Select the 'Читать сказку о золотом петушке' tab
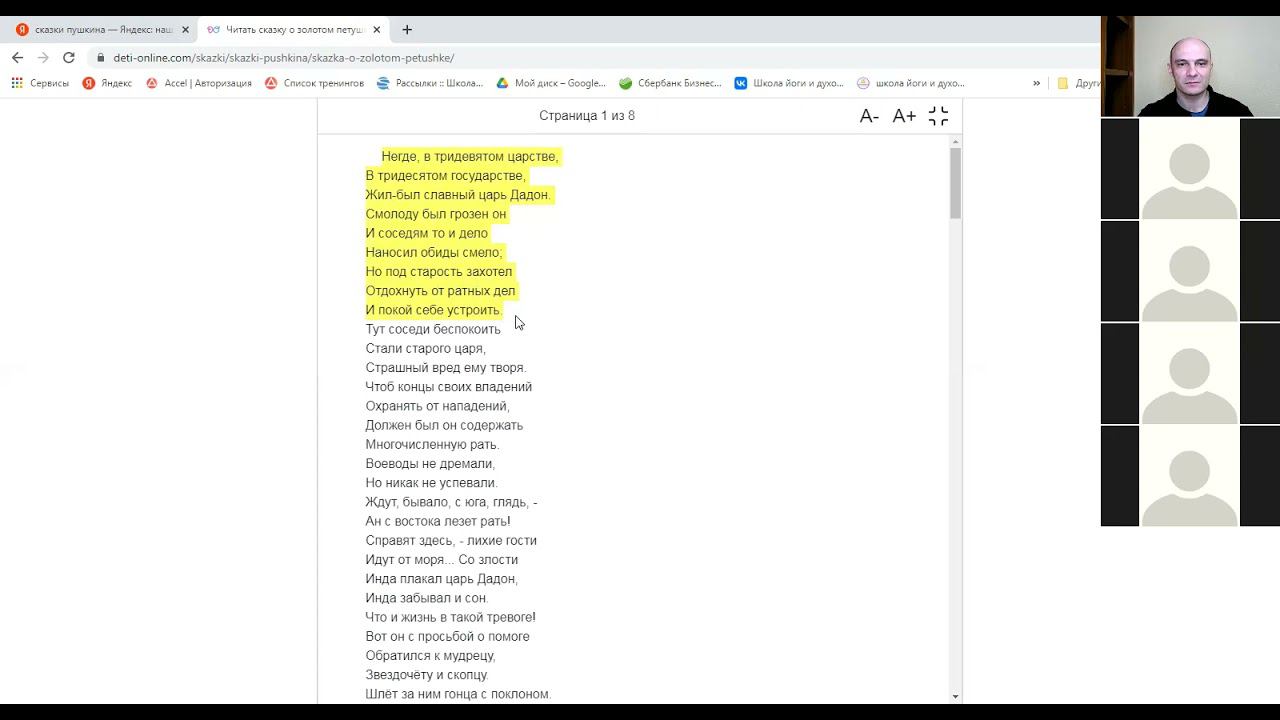 pos(294,30)
